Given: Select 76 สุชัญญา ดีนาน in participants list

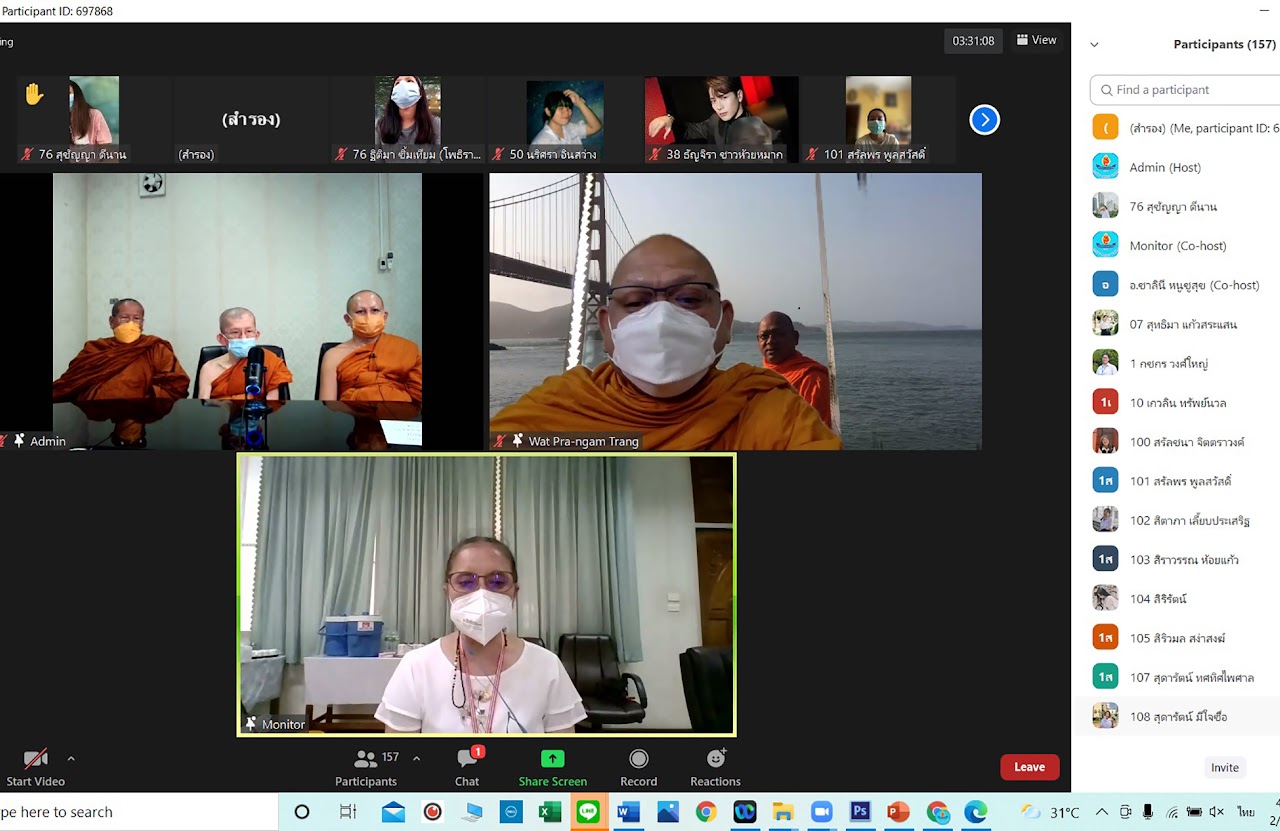Looking at the screenshot, I should (x=1180, y=206).
